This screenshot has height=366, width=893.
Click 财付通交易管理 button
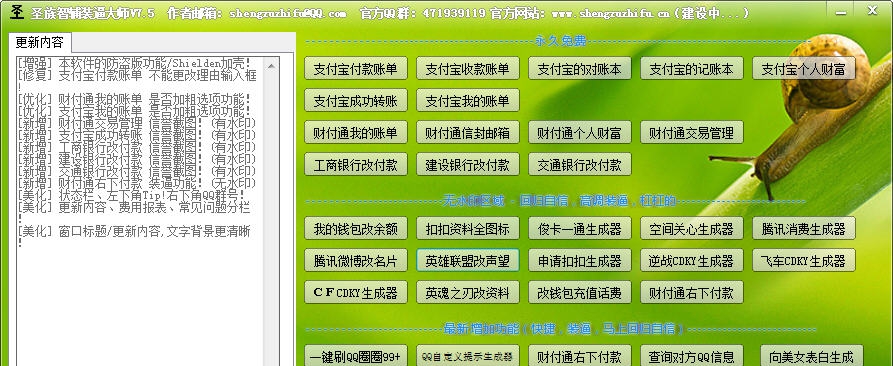(x=691, y=133)
